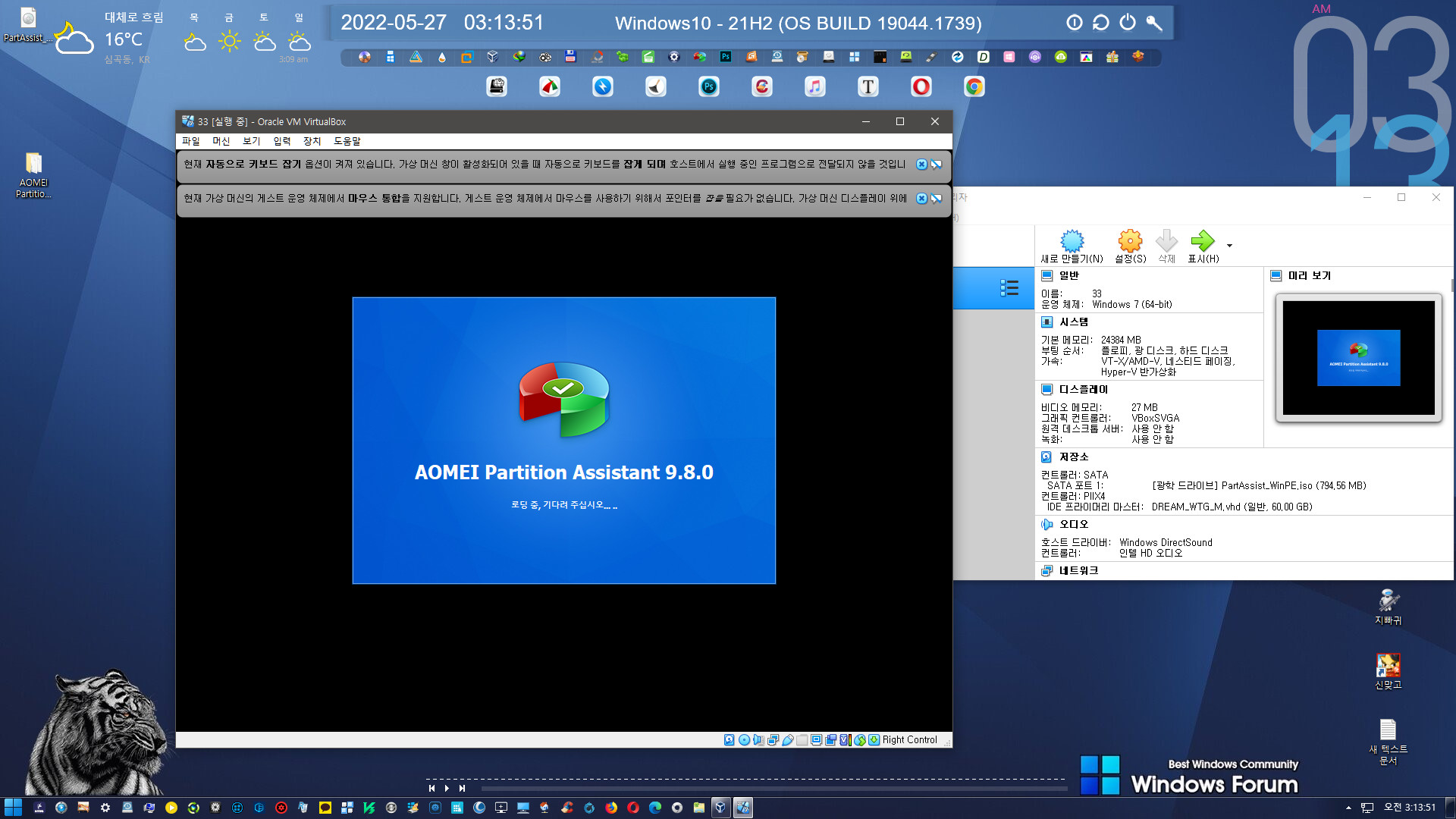This screenshot has height=819, width=1456.
Task: Click the hard disk activity status icon
Action: 729,740
